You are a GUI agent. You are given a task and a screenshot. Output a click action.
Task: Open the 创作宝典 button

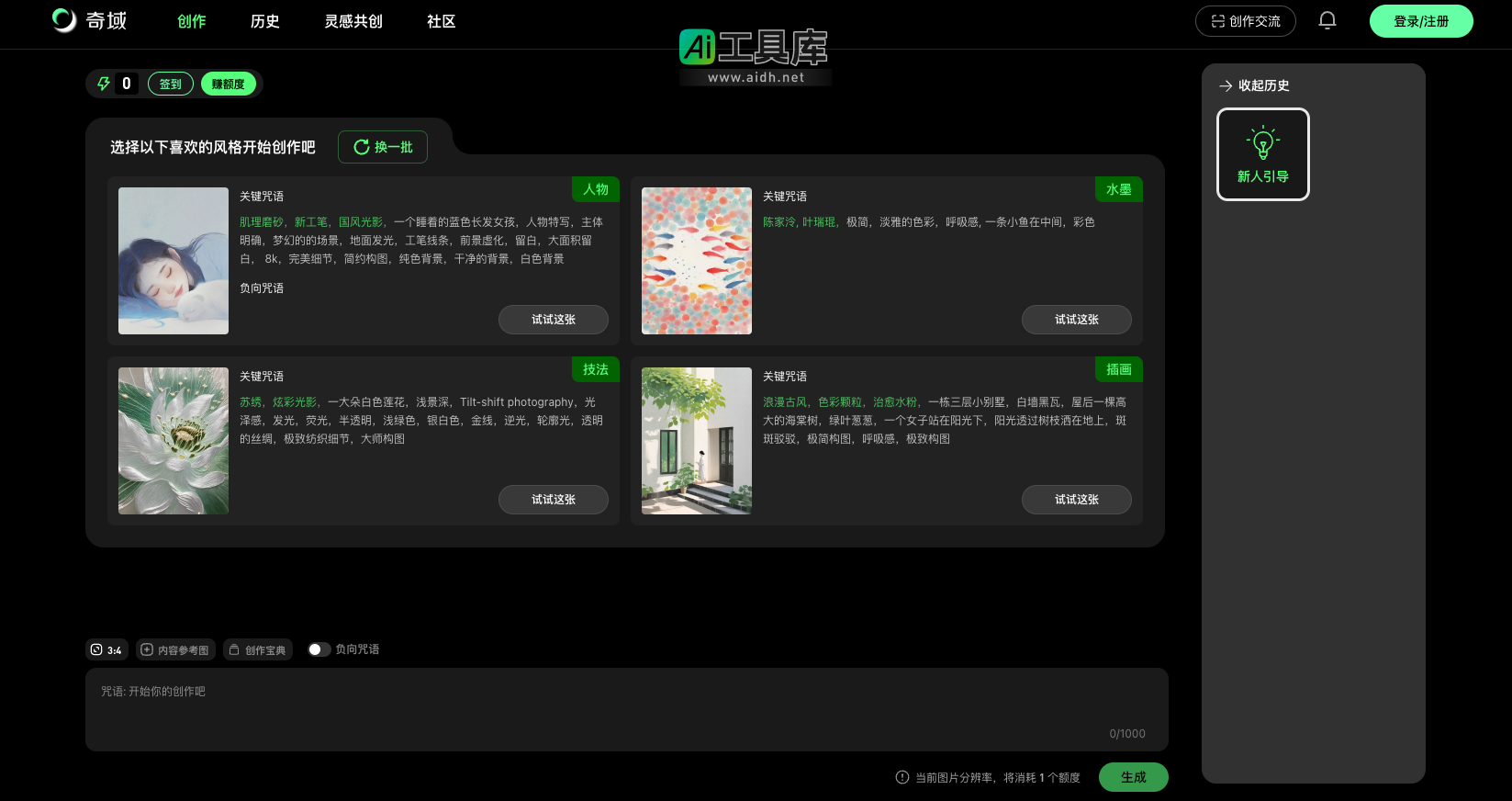pyautogui.click(x=258, y=649)
